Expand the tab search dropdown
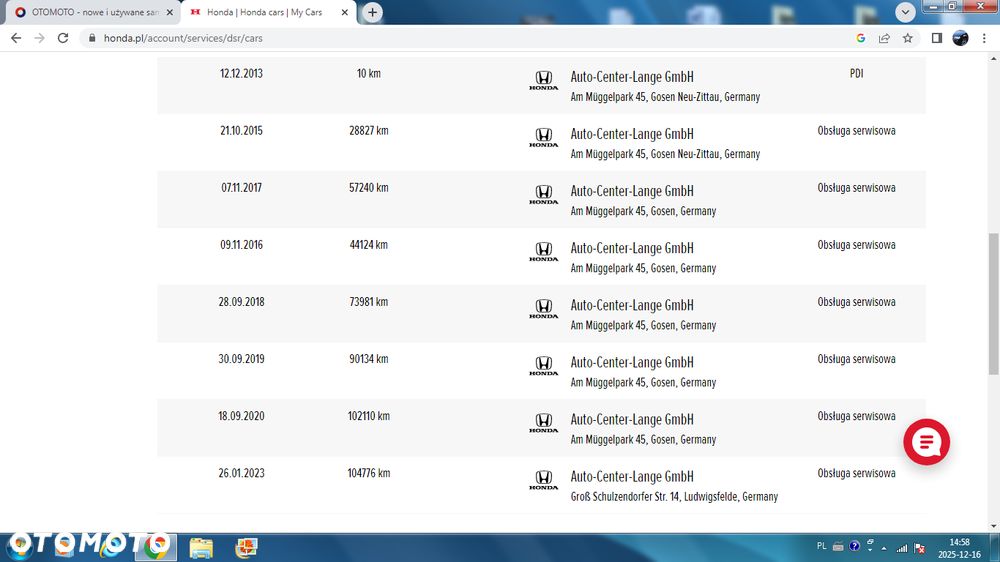This screenshot has width=1000, height=562. click(905, 12)
